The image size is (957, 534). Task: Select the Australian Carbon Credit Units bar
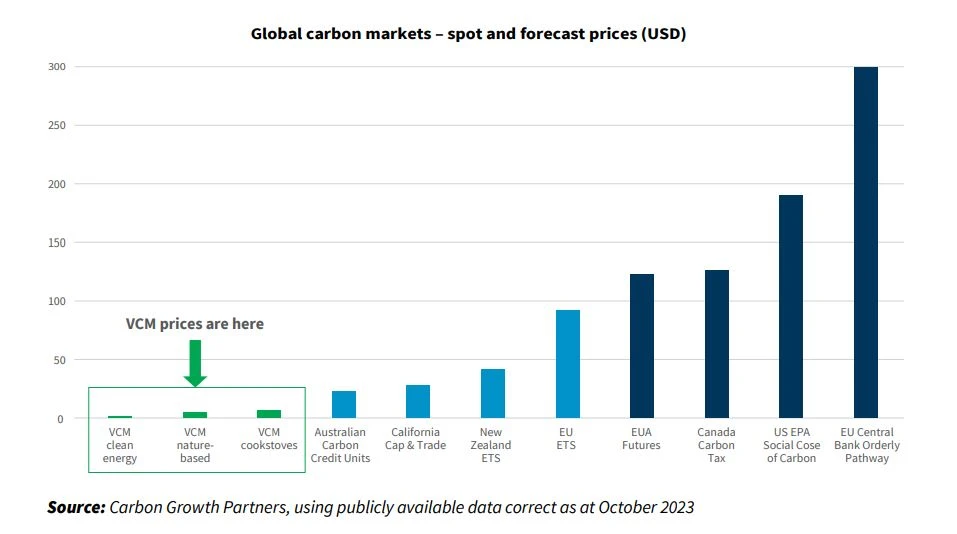click(x=344, y=404)
